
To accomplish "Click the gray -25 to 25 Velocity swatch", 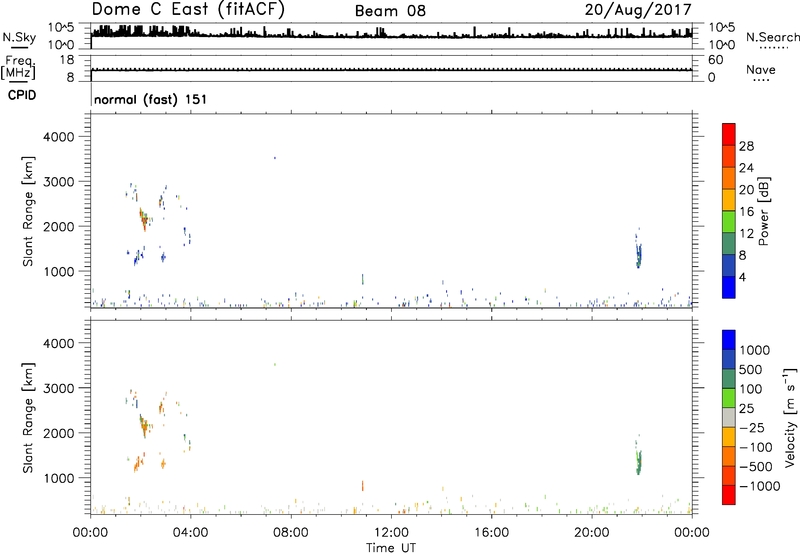I will (x=729, y=417).
